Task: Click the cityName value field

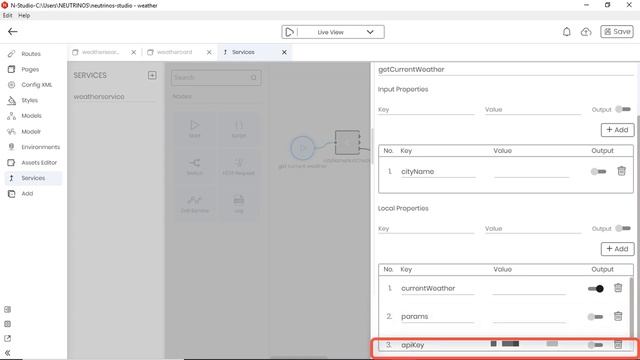Action: (531, 172)
